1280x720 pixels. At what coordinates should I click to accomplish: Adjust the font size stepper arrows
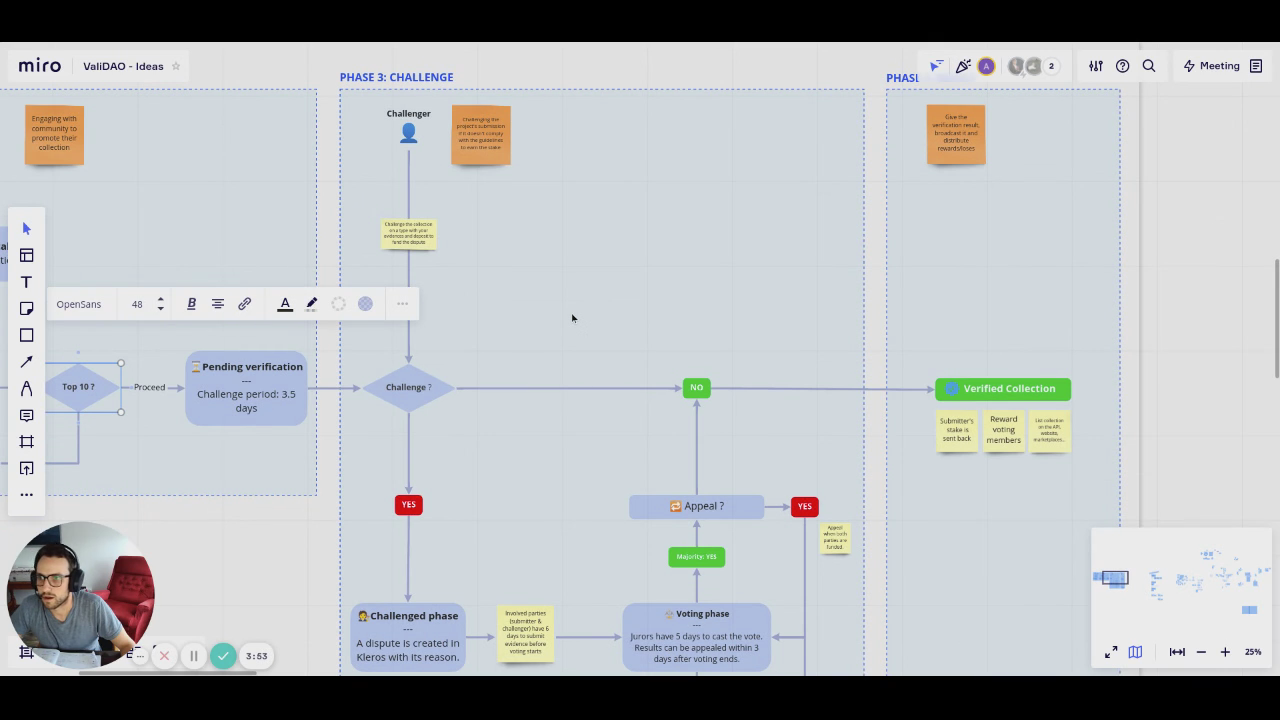tap(160, 304)
